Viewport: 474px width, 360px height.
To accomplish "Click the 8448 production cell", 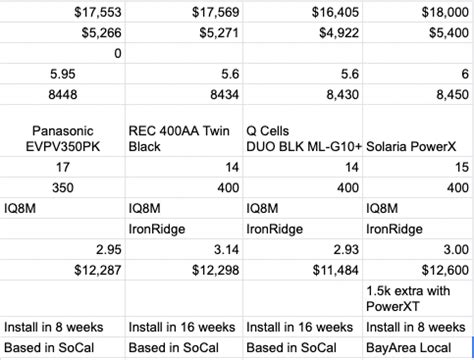I will coord(62,94).
